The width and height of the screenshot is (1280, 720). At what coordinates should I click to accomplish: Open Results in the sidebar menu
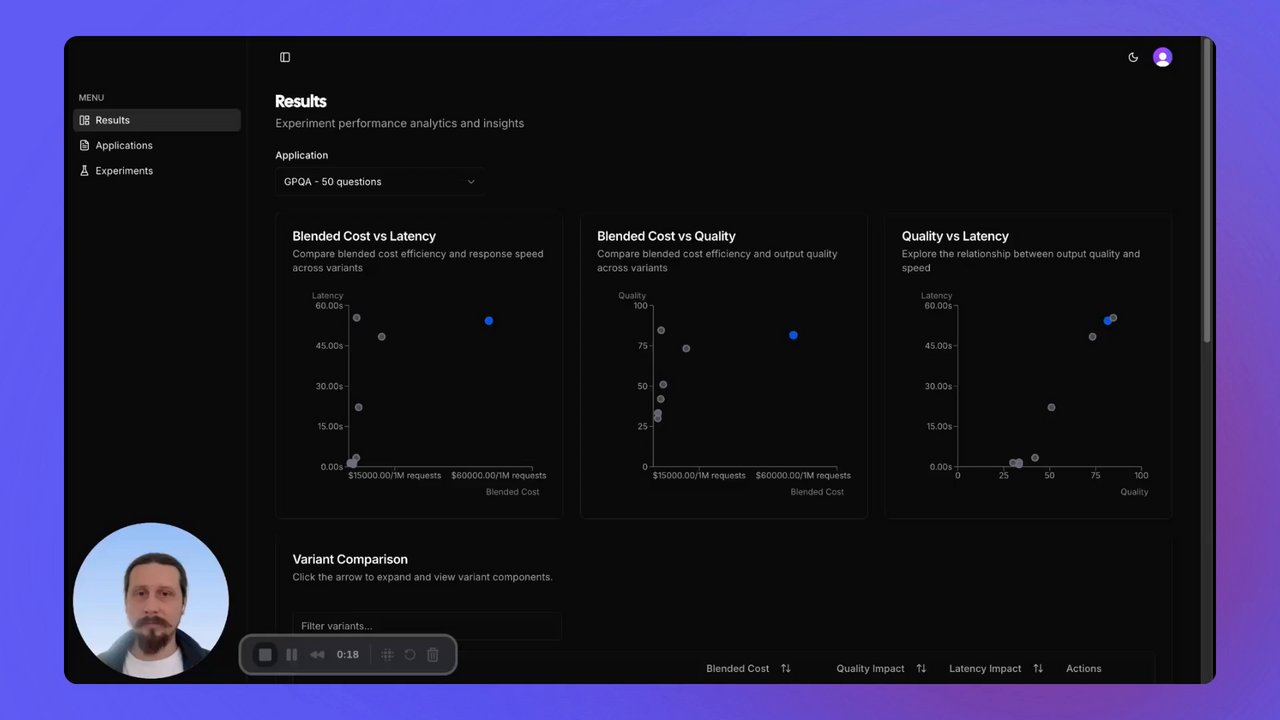click(x=157, y=120)
